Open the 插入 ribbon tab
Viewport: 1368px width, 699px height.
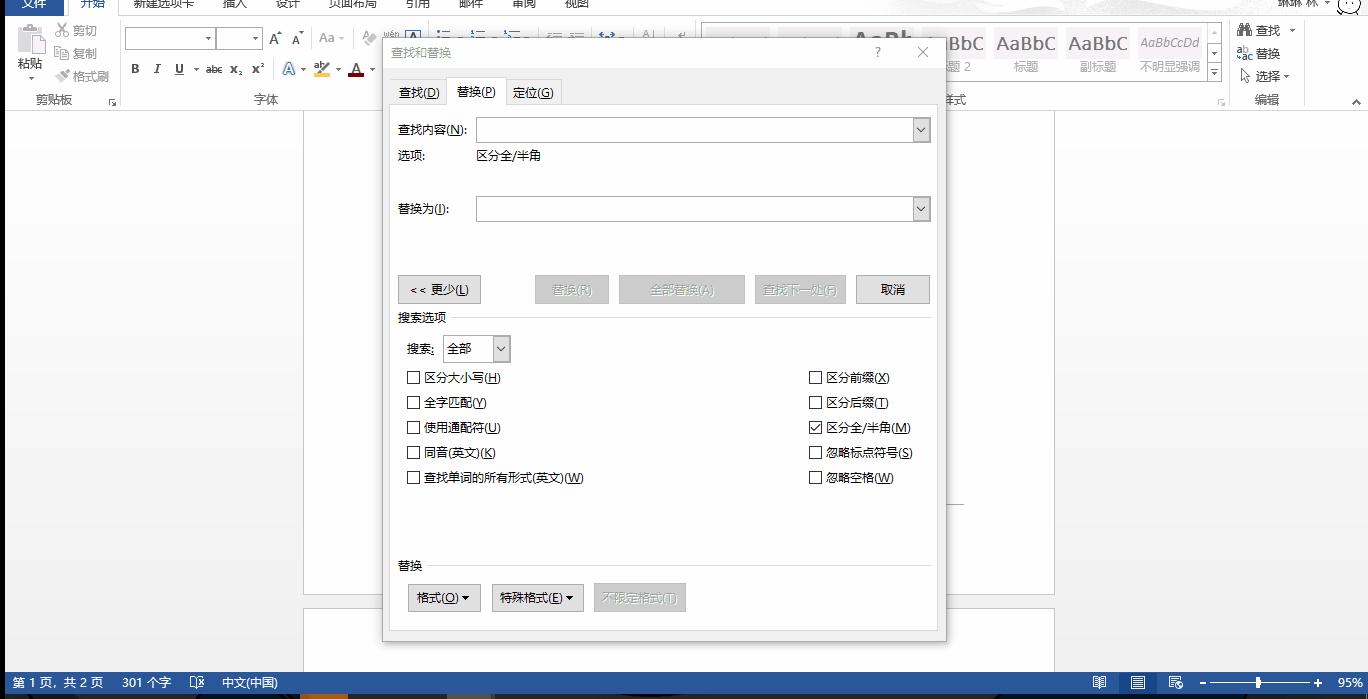click(234, 4)
